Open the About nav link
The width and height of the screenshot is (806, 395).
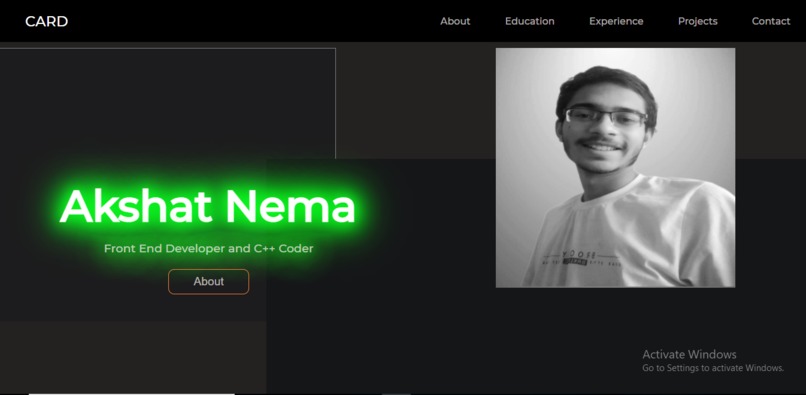click(455, 21)
